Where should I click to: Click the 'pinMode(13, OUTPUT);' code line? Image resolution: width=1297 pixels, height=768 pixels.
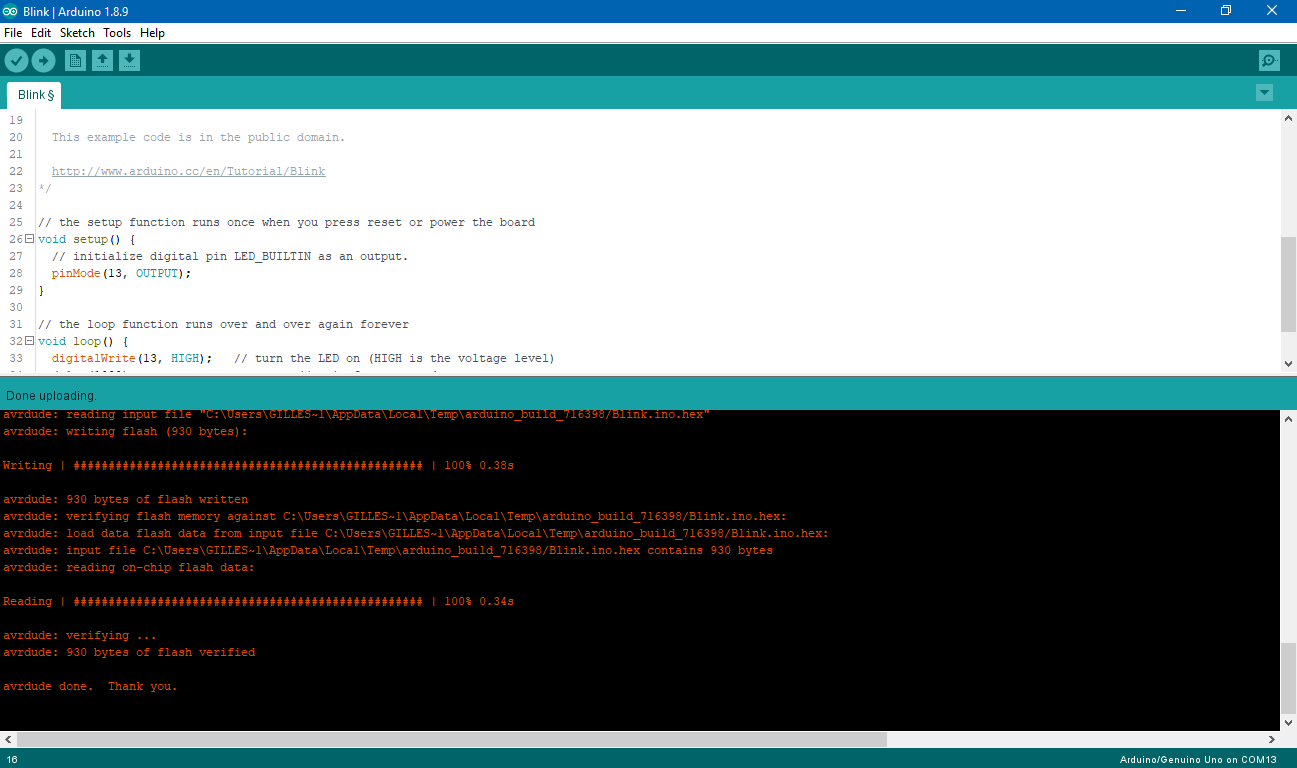coord(121,273)
